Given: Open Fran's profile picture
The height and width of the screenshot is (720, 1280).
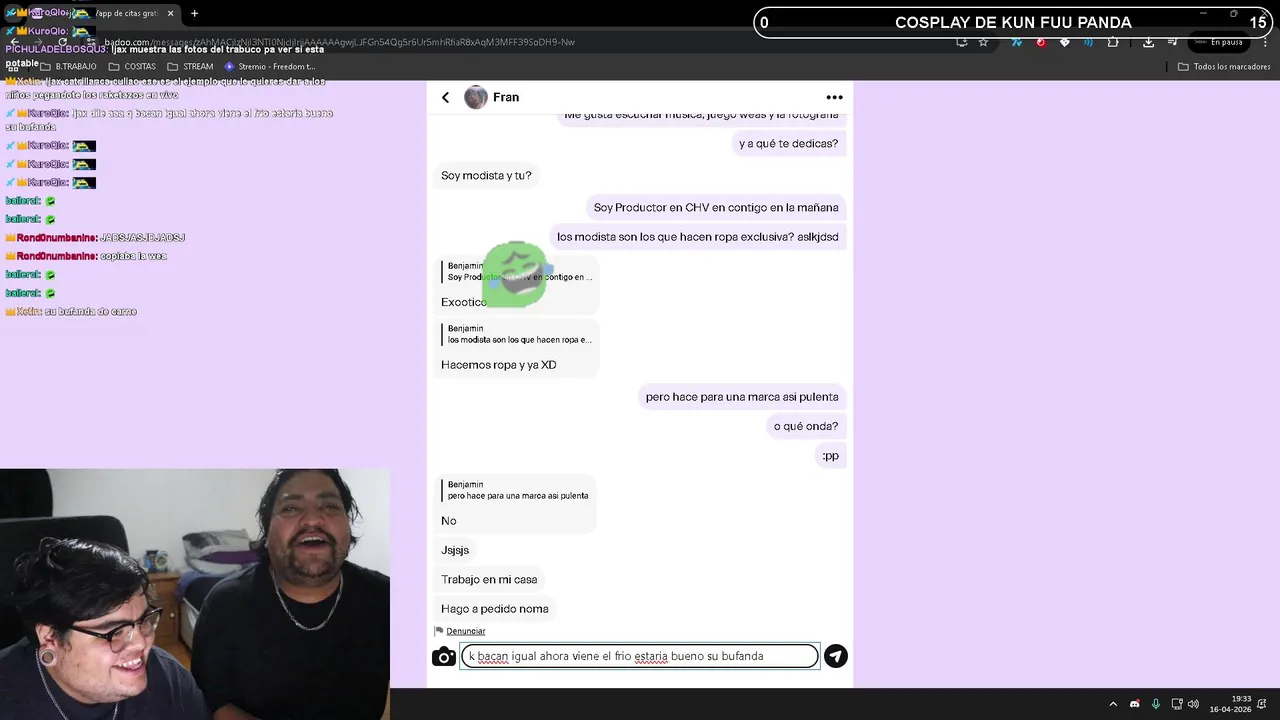Looking at the screenshot, I should 476,97.
